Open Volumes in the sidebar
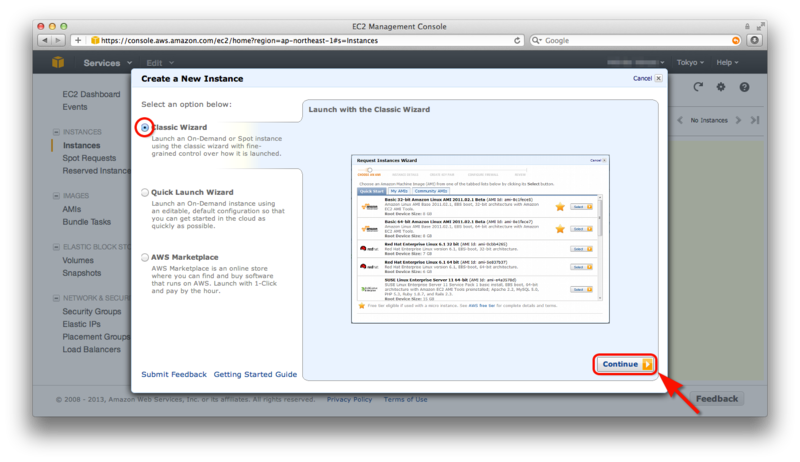The image size is (800, 462). (x=78, y=260)
